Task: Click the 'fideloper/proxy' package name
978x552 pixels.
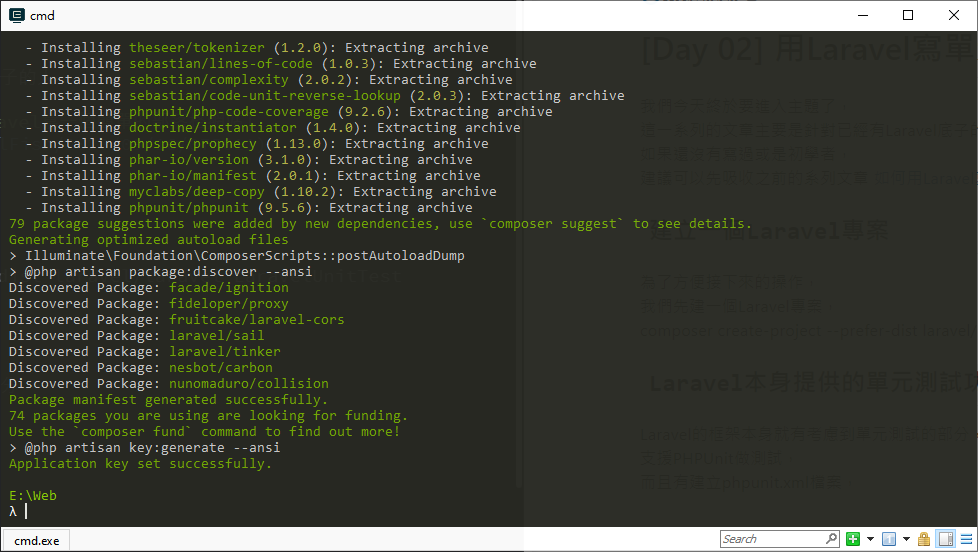Action: pyautogui.click(x=229, y=303)
